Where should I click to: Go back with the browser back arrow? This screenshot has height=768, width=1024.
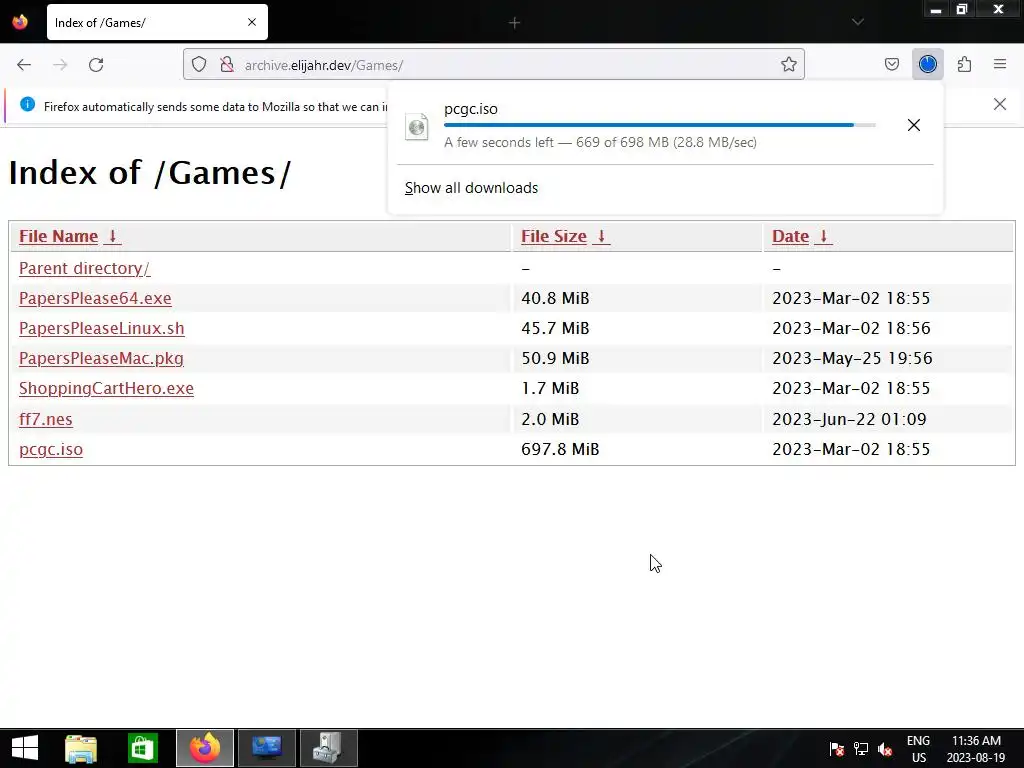pos(24,65)
